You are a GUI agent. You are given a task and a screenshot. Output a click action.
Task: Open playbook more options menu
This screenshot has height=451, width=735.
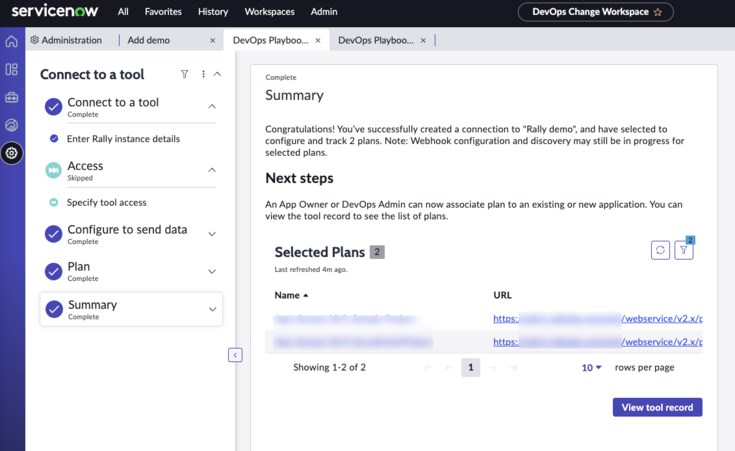coord(203,74)
